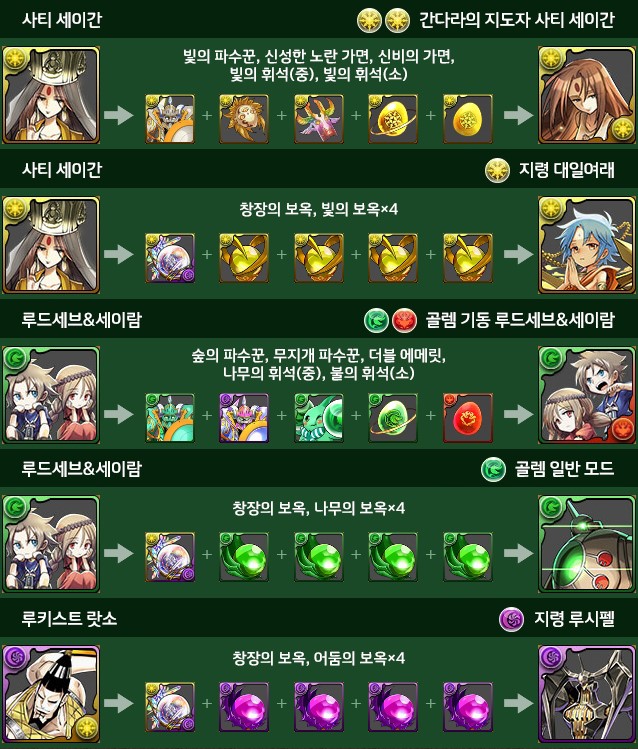Viewport: 638px width, 749px height.
Task: Select the 신비의 가면 winged mask icon
Action: [319, 119]
